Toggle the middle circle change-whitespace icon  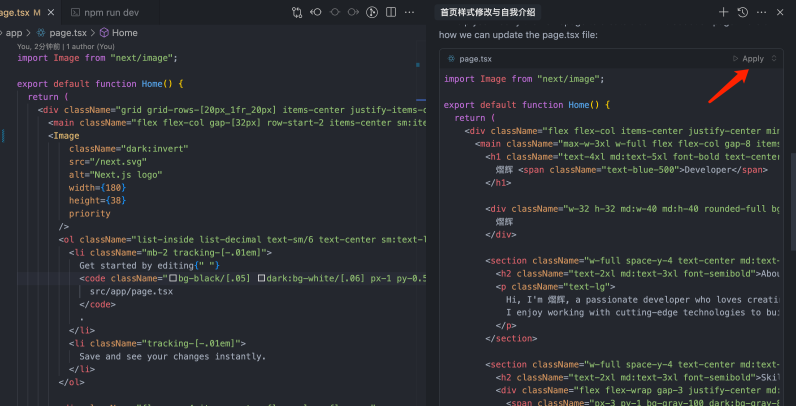coord(335,12)
